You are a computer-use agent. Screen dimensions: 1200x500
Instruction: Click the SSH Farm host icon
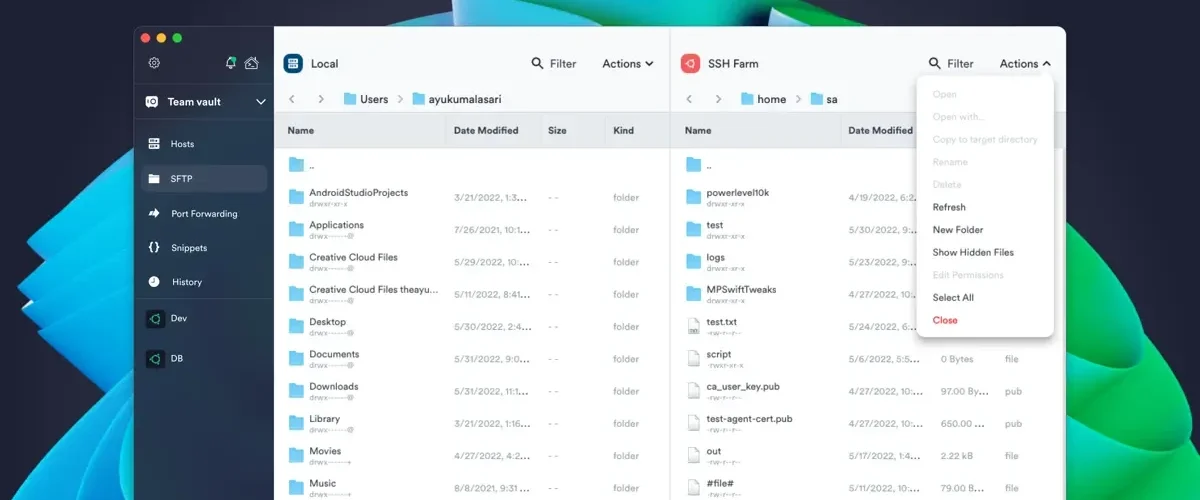pos(690,63)
